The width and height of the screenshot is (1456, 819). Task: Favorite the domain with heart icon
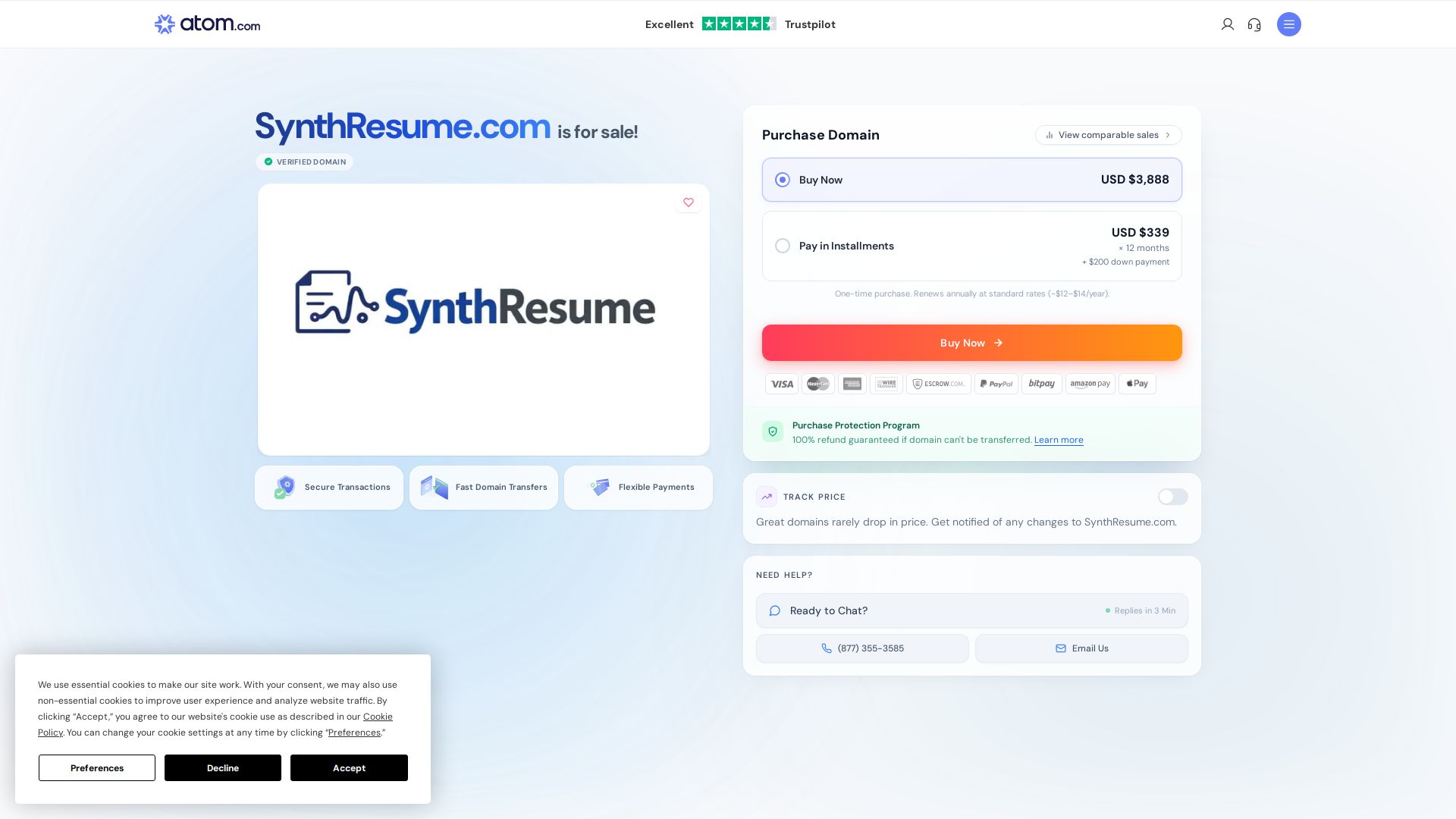click(x=689, y=202)
